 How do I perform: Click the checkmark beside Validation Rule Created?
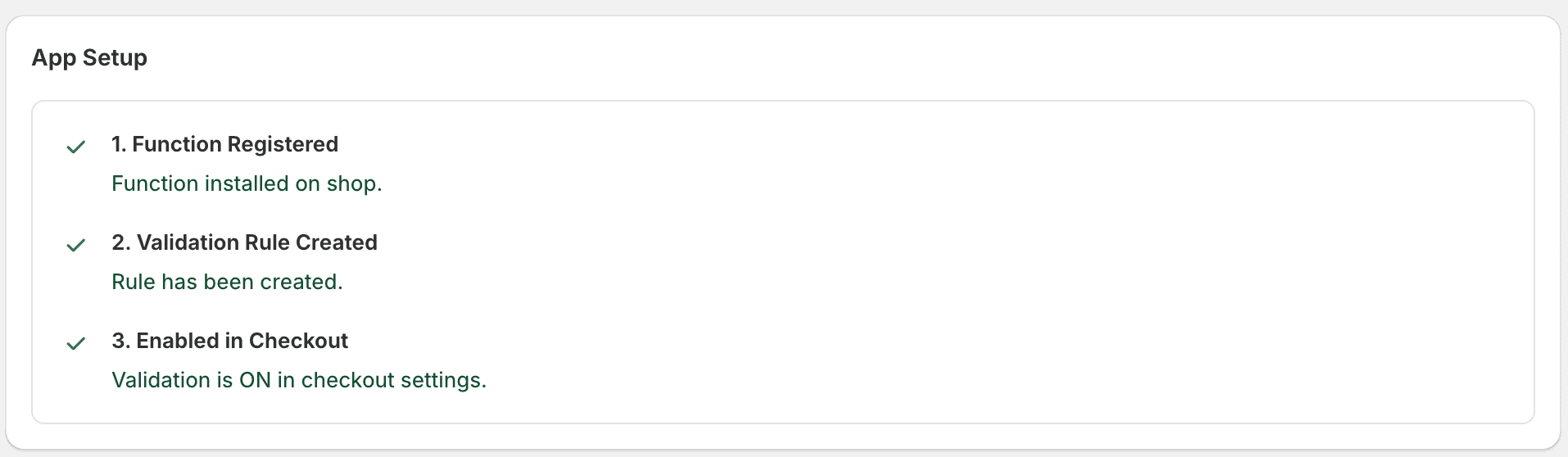[x=76, y=246]
